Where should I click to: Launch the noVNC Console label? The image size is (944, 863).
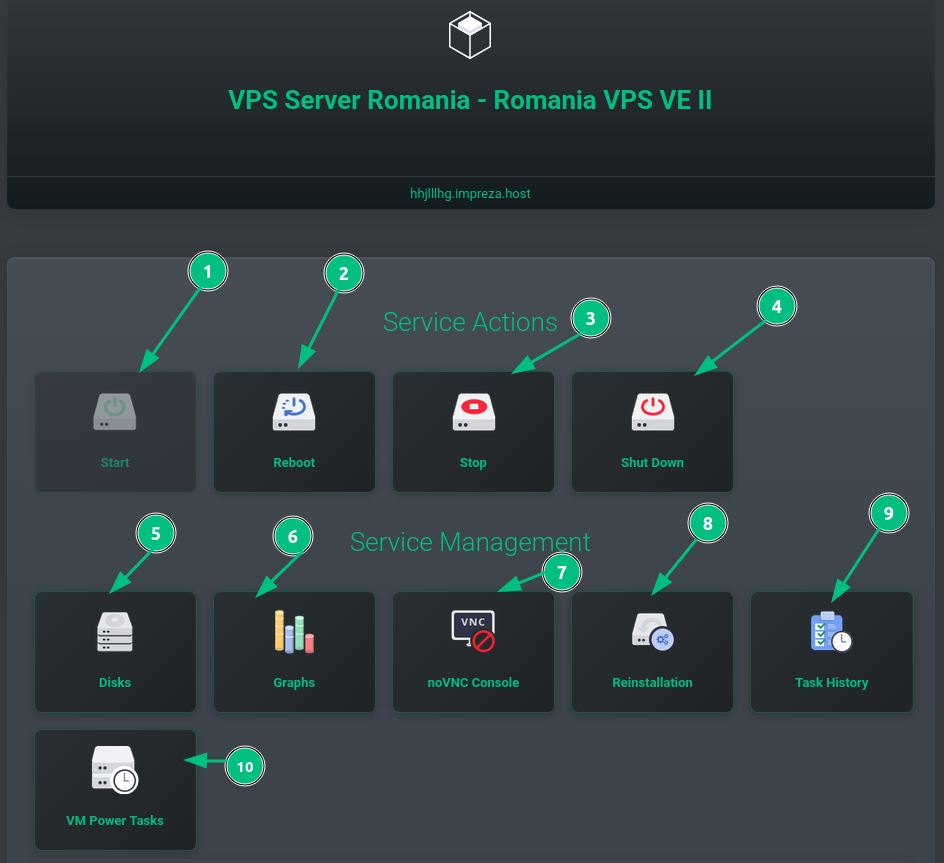tap(473, 682)
